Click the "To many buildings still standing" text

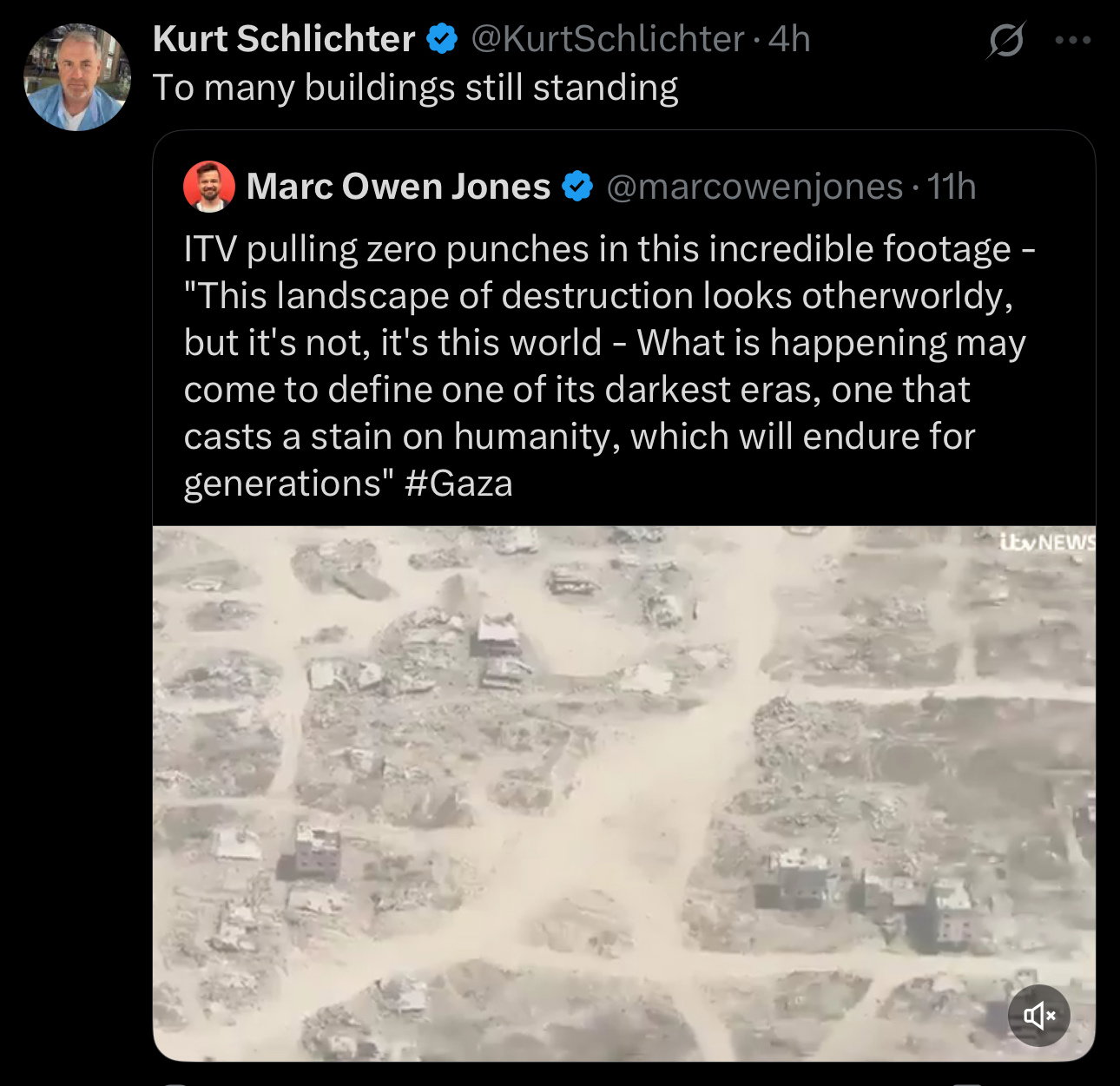(415, 88)
